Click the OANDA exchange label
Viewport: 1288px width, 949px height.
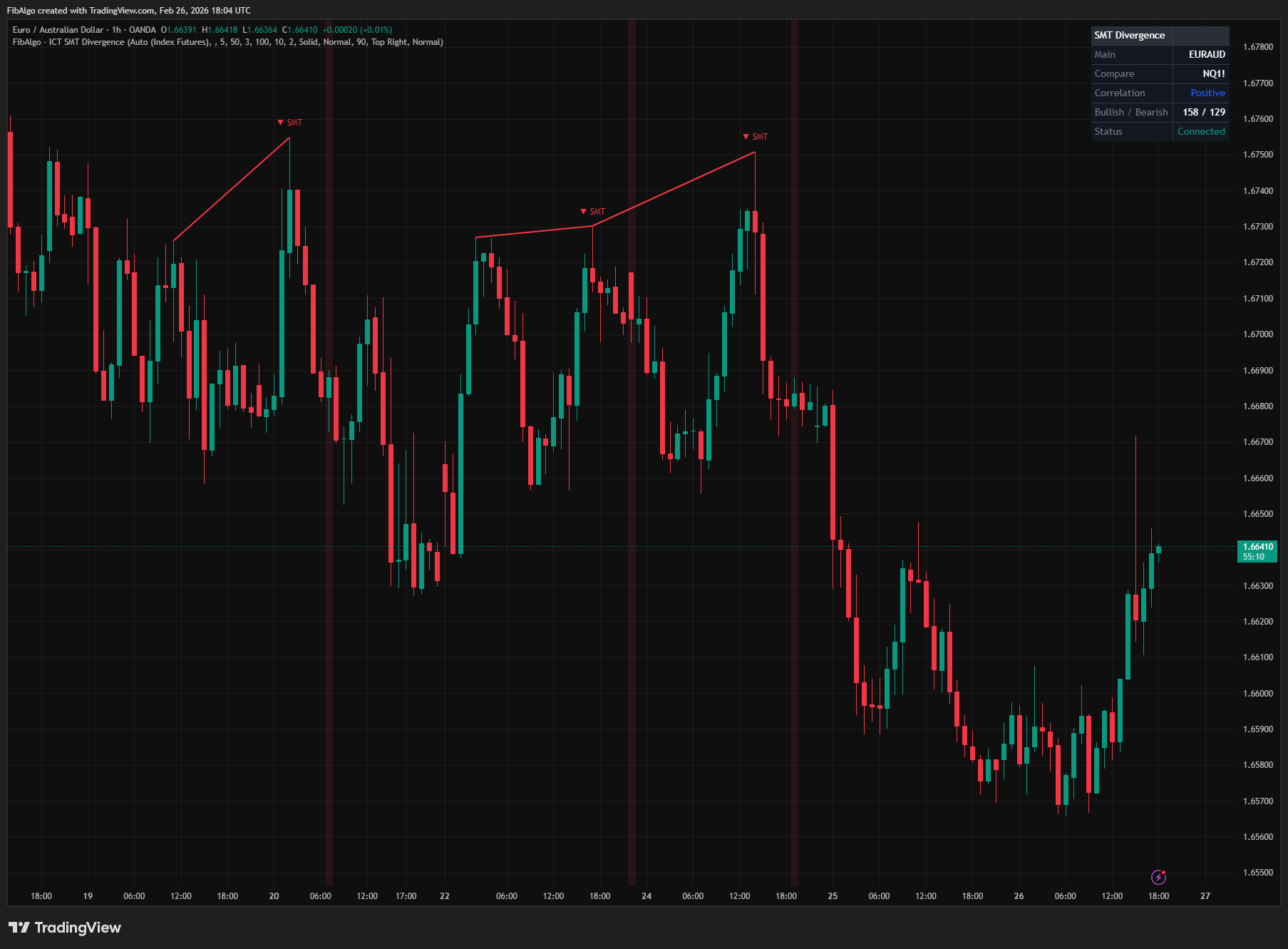140,30
